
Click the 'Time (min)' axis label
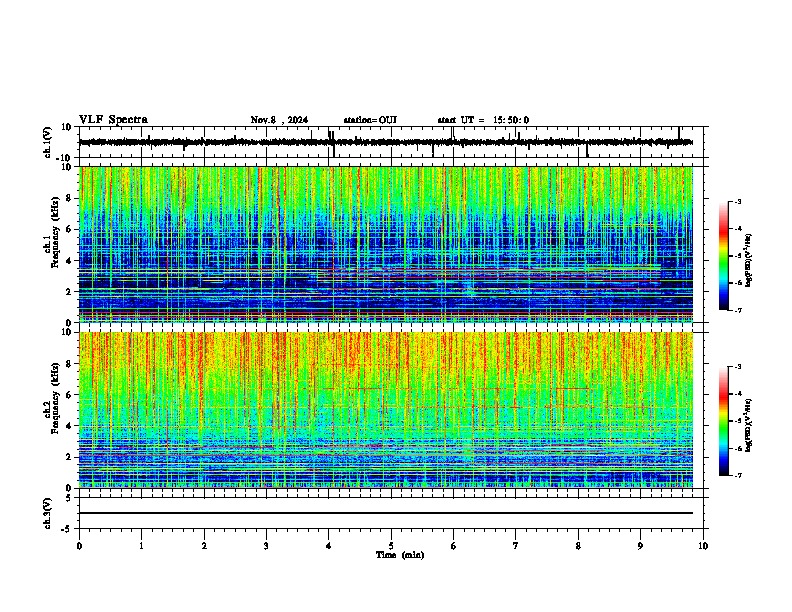(x=400, y=555)
